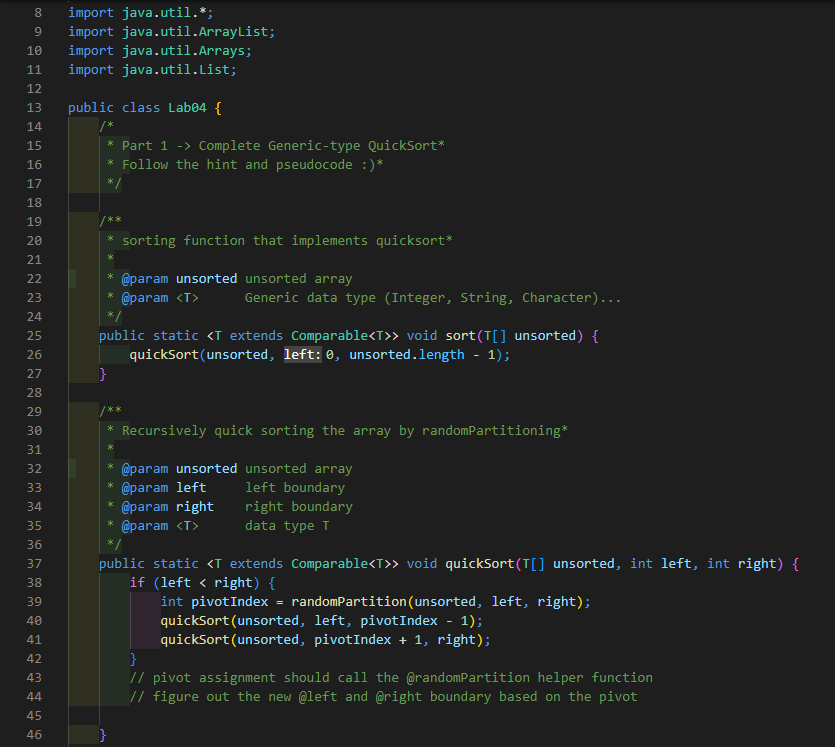The image size is (835, 747).
Task: Click the quickSort method name on line 37
Action: tap(478, 563)
